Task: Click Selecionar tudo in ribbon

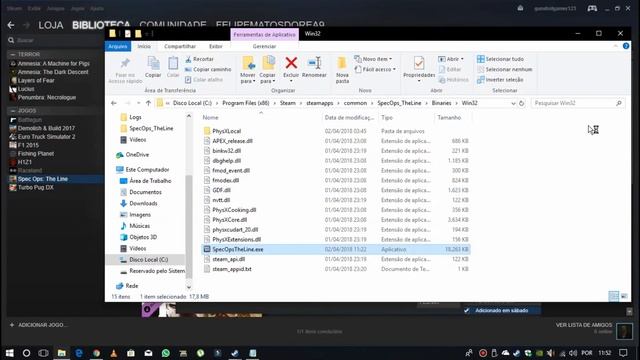Action: pos(500,59)
